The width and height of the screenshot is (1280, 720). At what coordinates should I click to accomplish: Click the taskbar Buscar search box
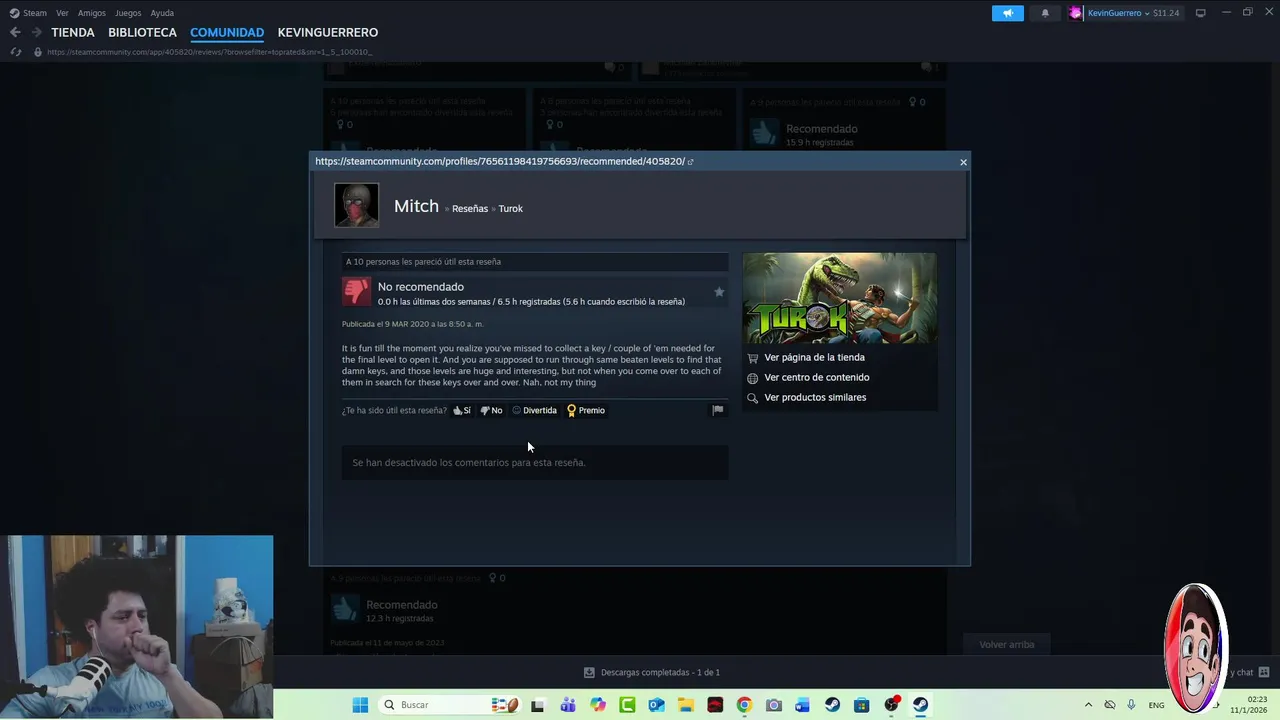coord(451,705)
